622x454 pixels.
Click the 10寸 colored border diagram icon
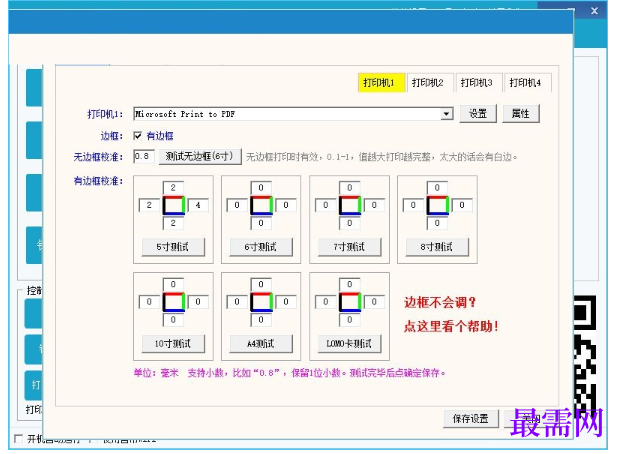point(174,302)
